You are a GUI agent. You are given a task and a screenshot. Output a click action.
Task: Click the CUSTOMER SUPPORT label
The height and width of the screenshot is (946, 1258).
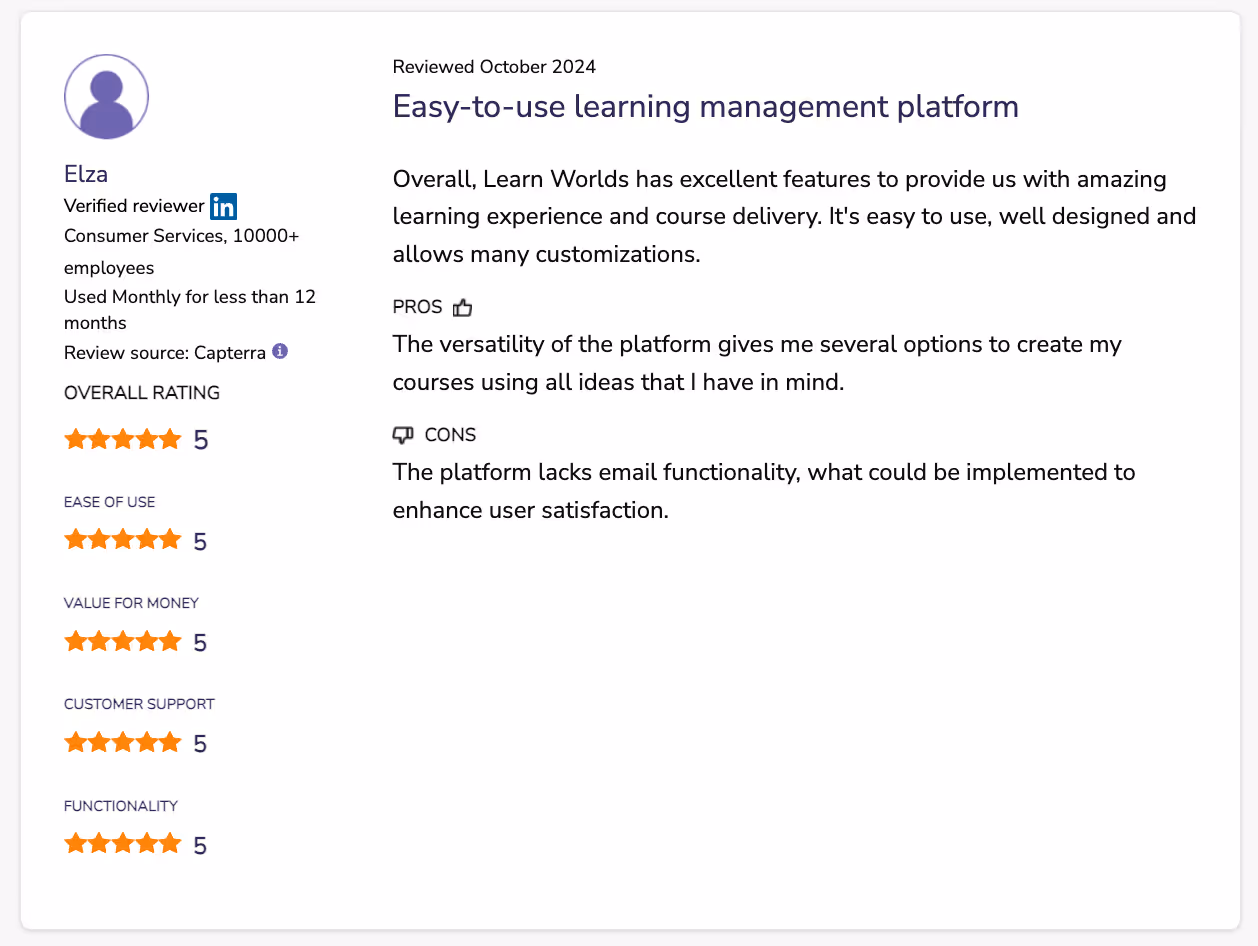click(x=139, y=704)
